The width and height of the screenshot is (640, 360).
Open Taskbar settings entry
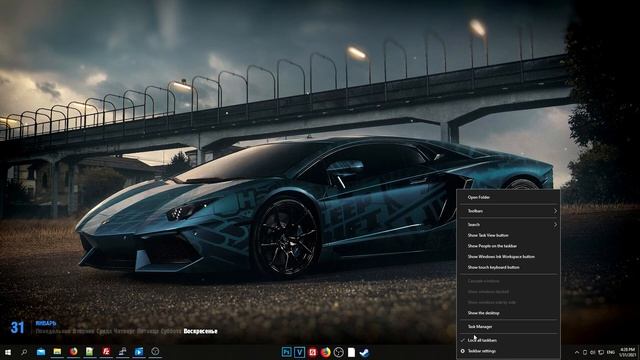[508, 351]
